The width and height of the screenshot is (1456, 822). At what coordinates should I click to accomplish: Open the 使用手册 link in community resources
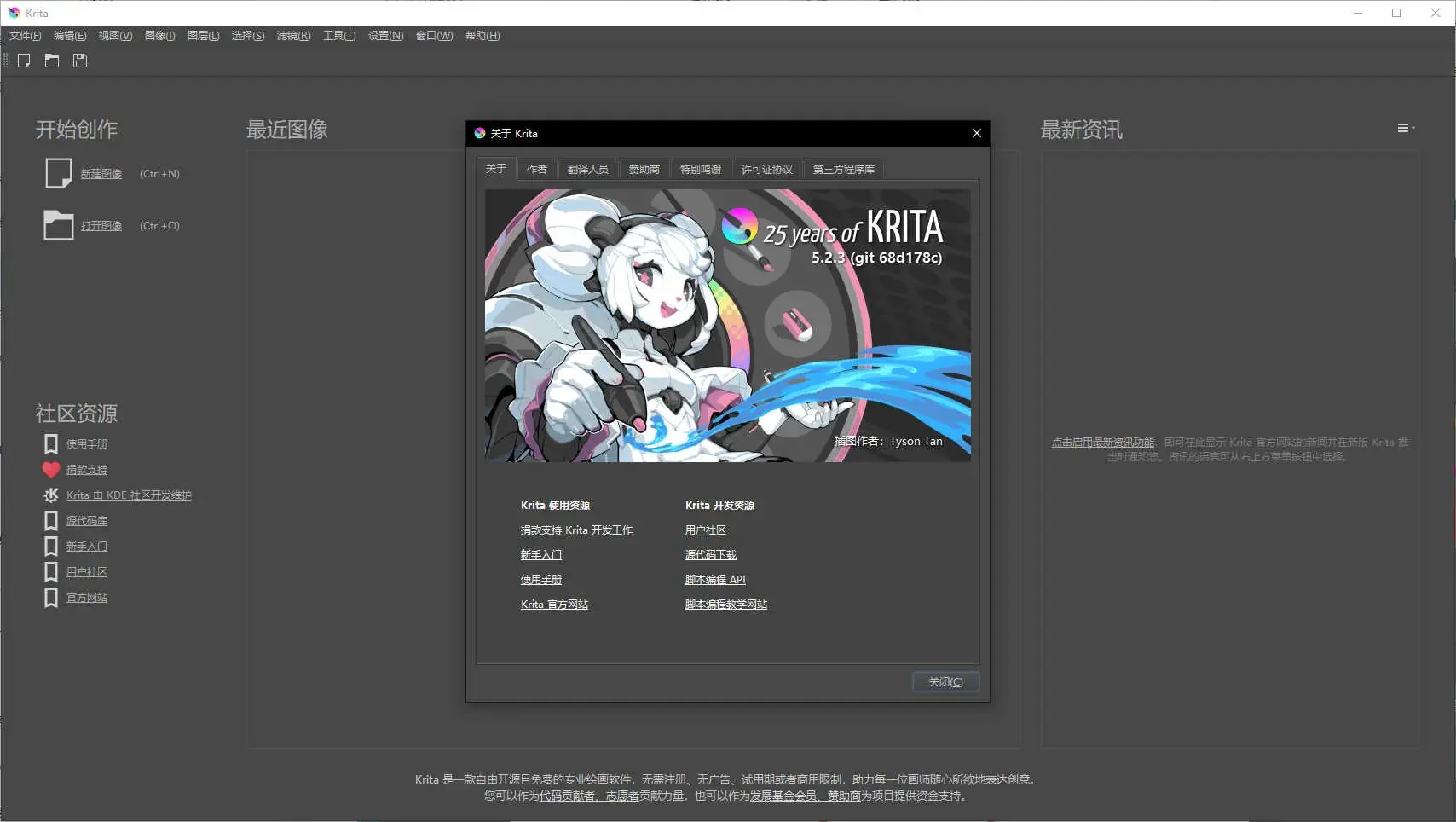(87, 444)
